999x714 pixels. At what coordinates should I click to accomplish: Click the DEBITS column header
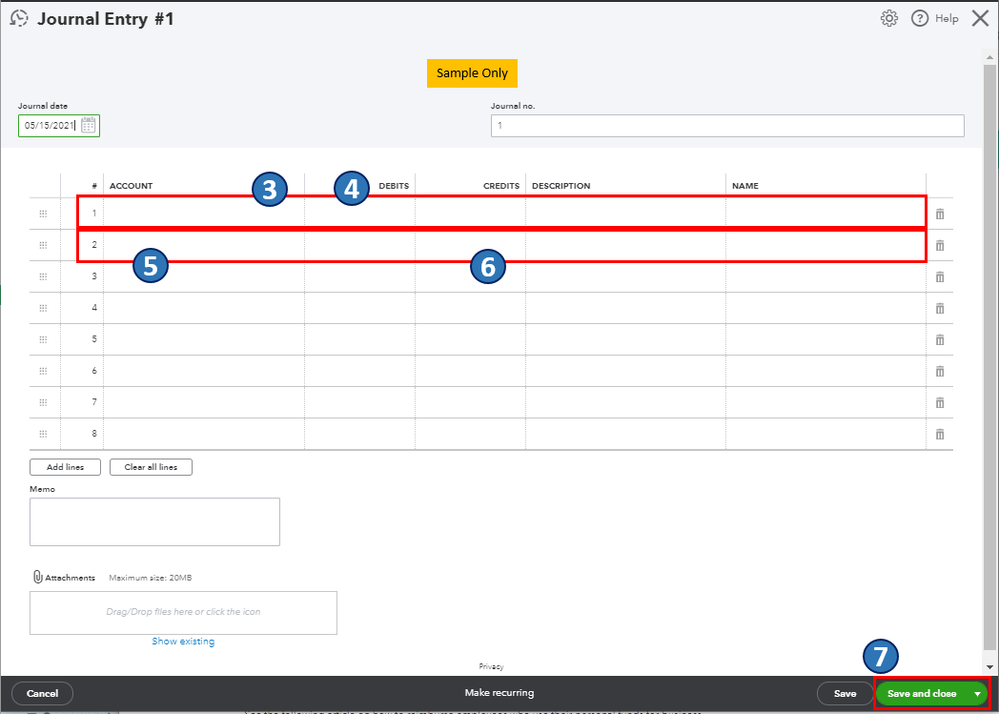pyautogui.click(x=394, y=186)
